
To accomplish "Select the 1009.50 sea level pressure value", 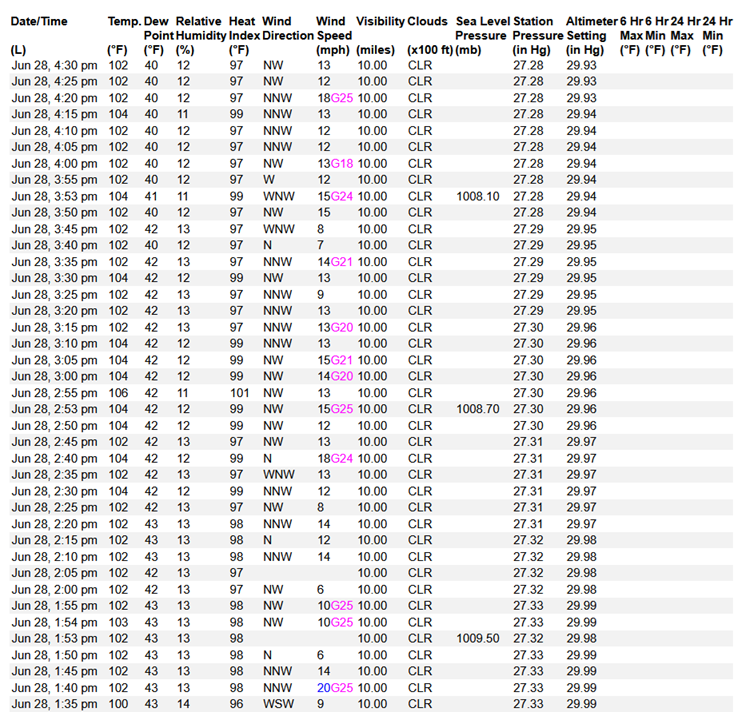I will click(477, 637).
